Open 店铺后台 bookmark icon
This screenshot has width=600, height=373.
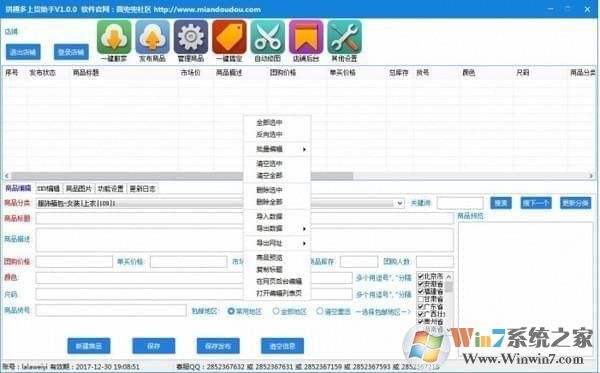point(306,37)
